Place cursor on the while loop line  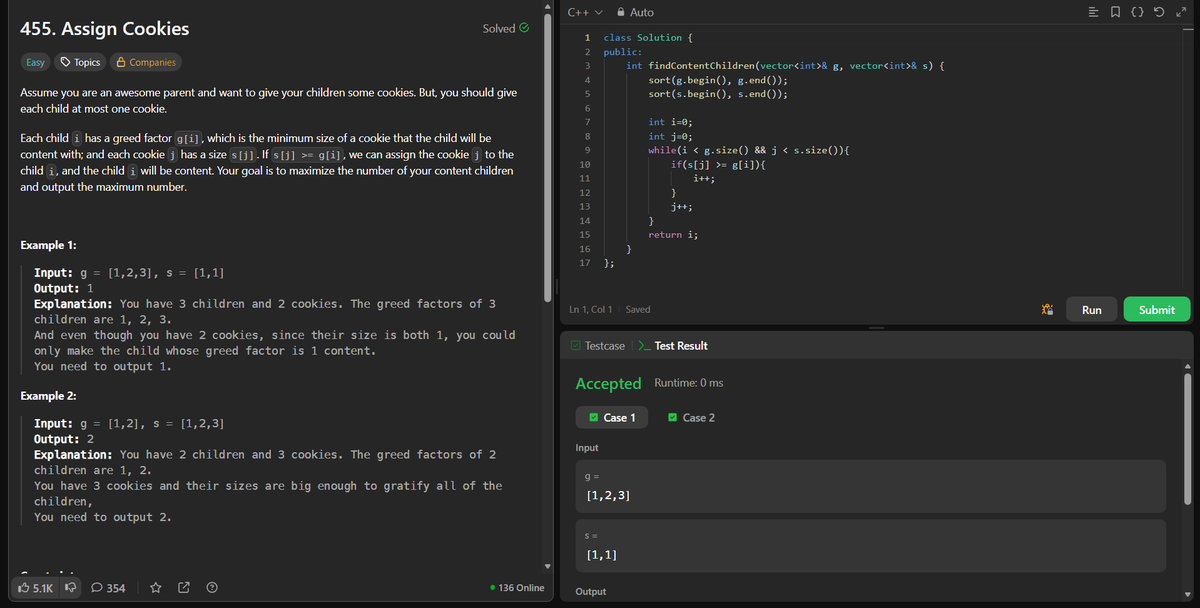pyautogui.click(x=749, y=150)
